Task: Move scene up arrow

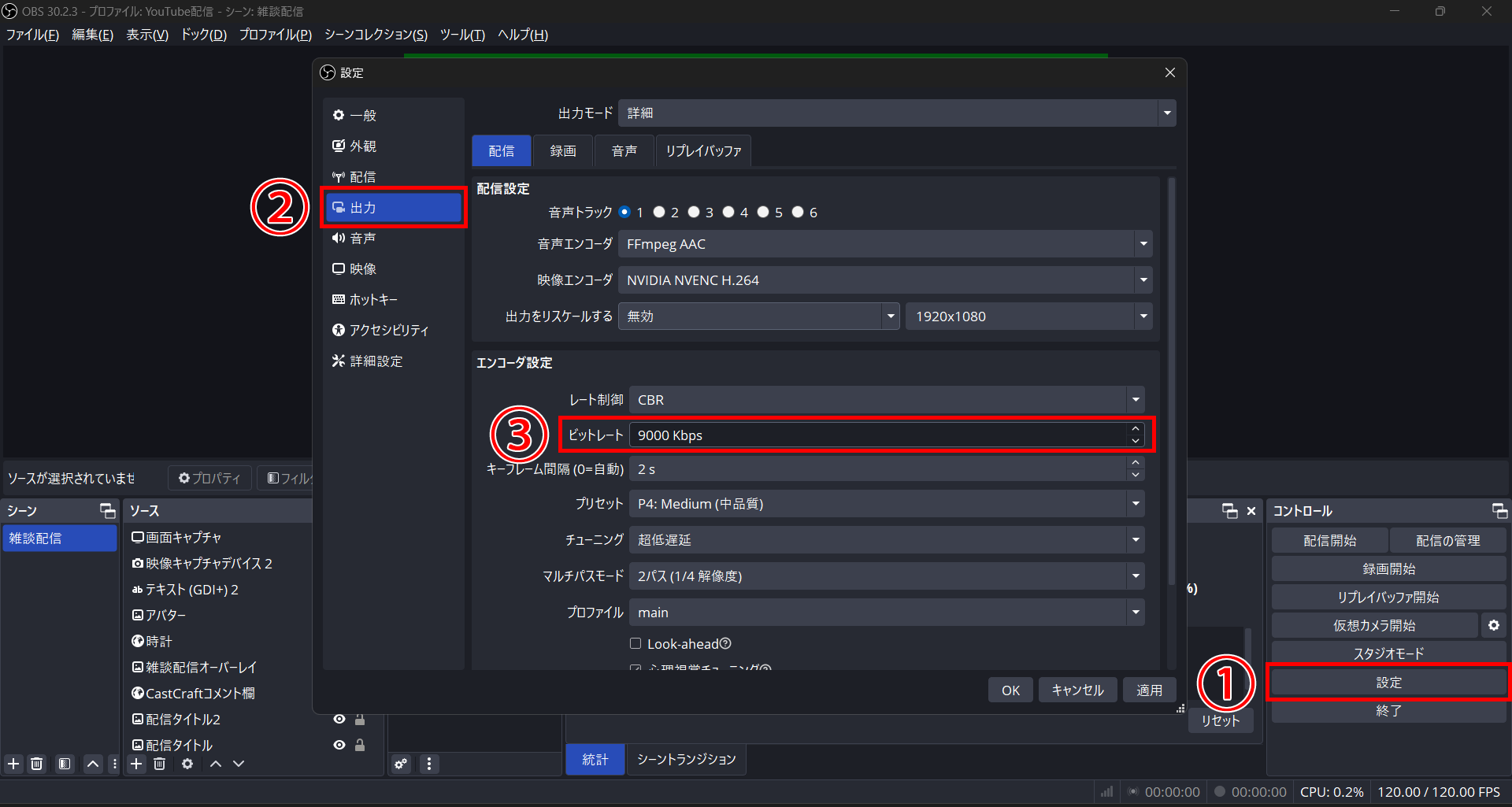Action: (x=93, y=764)
